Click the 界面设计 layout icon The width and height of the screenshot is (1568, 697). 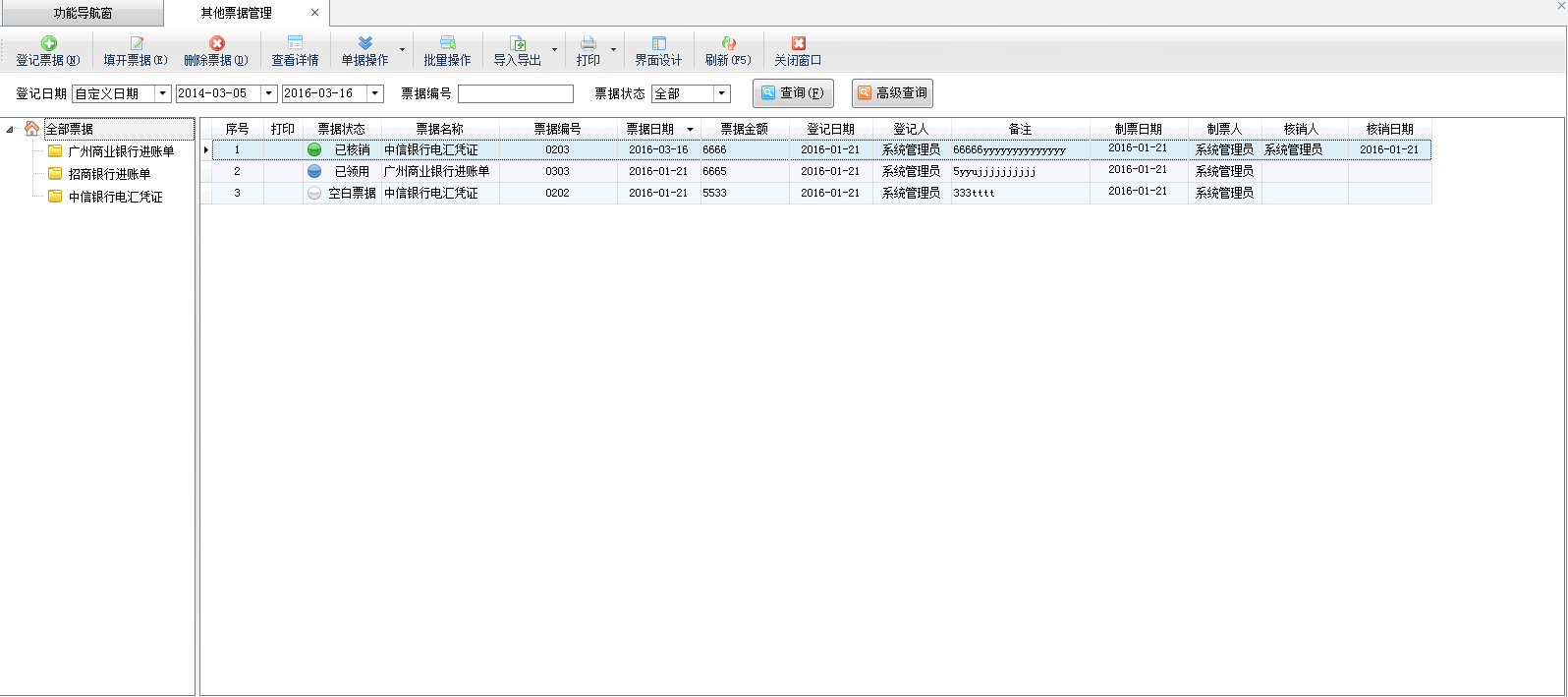coord(658,43)
